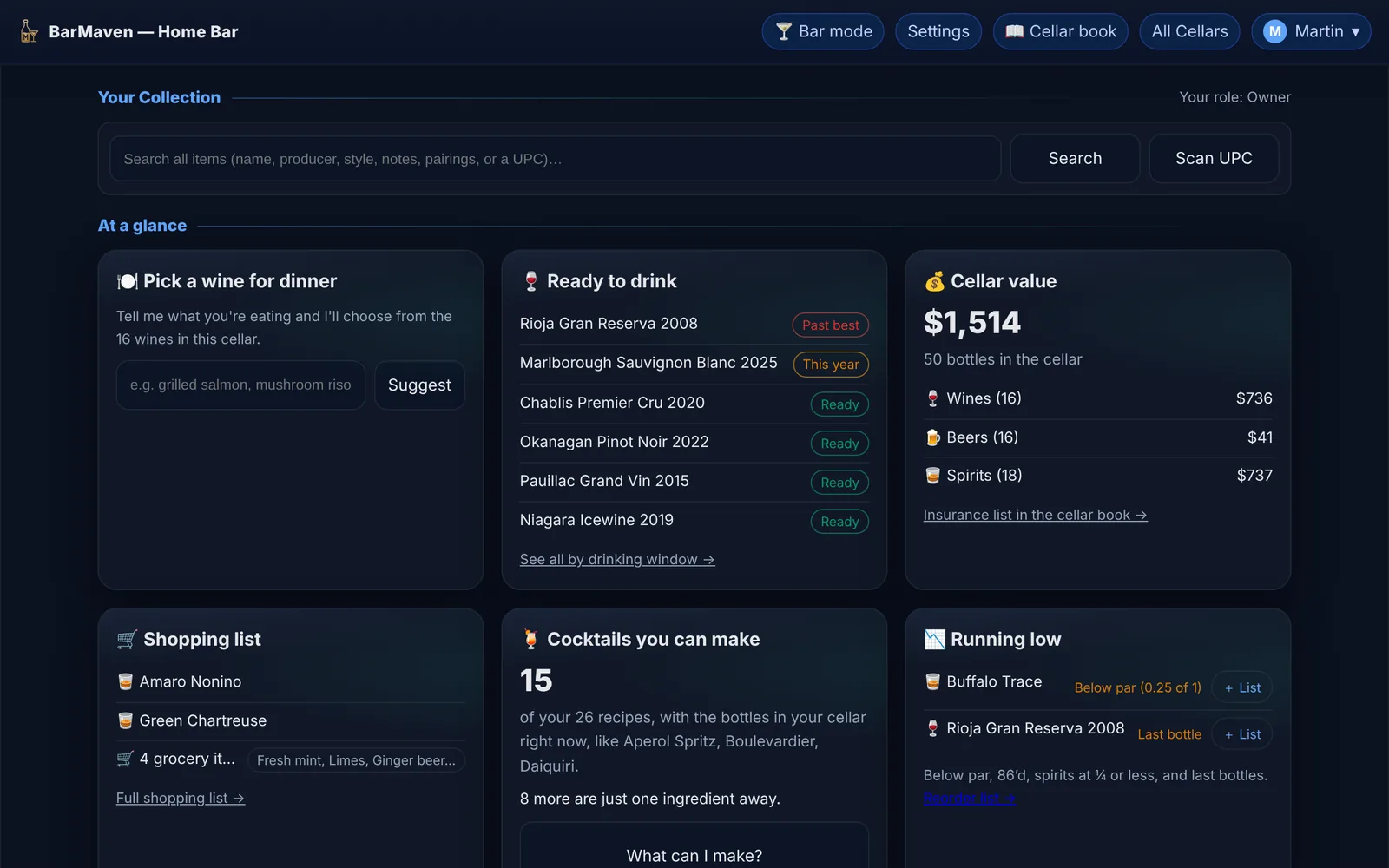Open the Reorder list link
The width and height of the screenshot is (1389, 868).
(969, 799)
